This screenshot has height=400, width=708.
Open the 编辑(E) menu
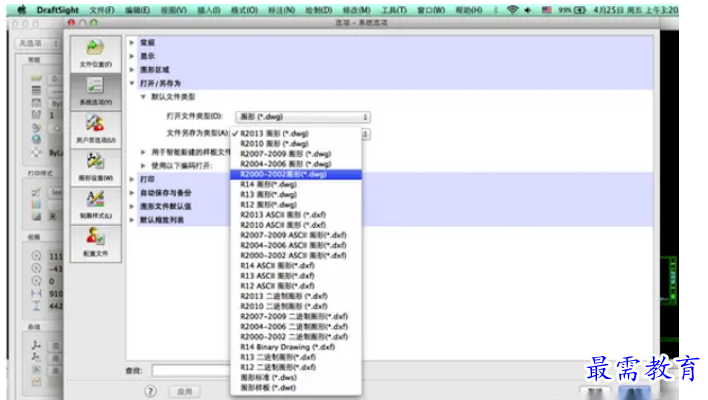[x=137, y=10]
